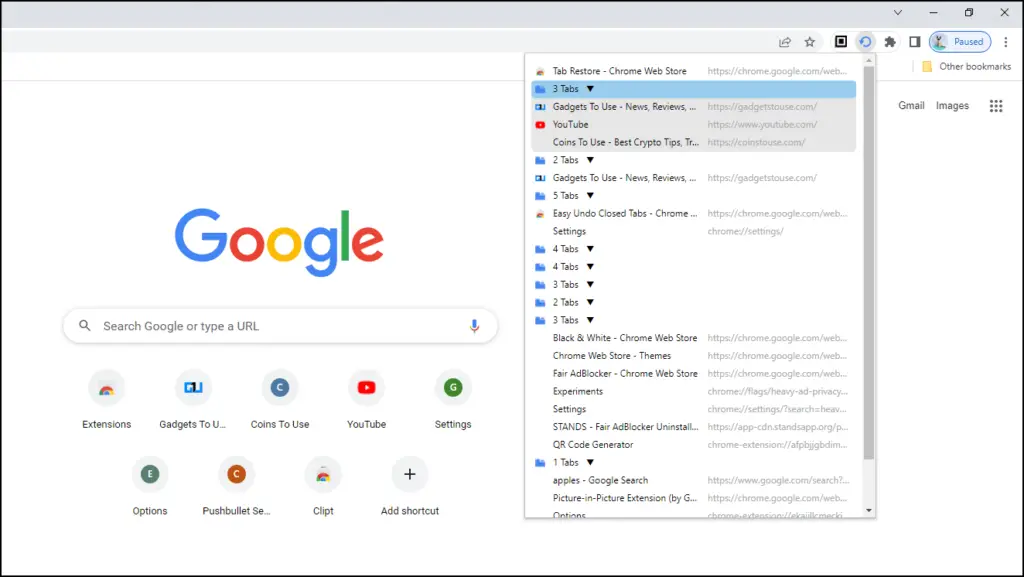Viewport: 1024px width, 577px height.
Task: Click the chrome://settings/ URL entry
Action: pyautogui.click(x=745, y=231)
